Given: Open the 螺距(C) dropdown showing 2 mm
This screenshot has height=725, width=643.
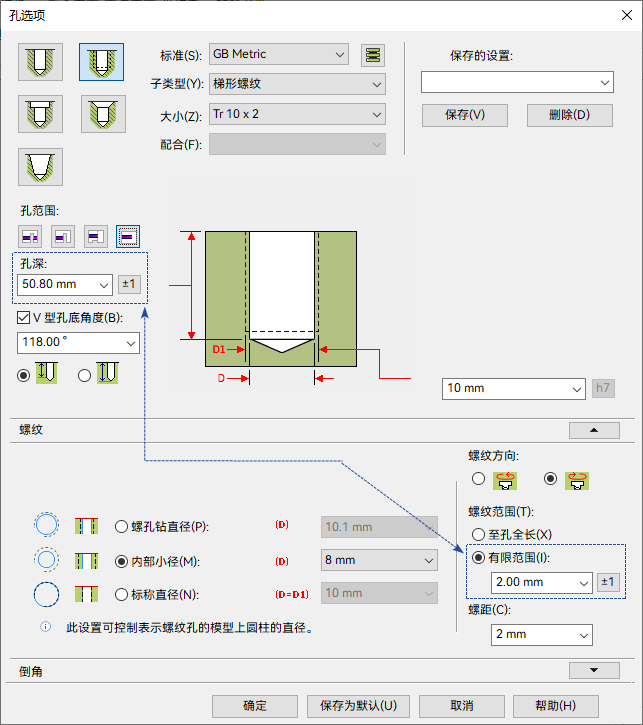Looking at the screenshot, I should tap(542, 635).
